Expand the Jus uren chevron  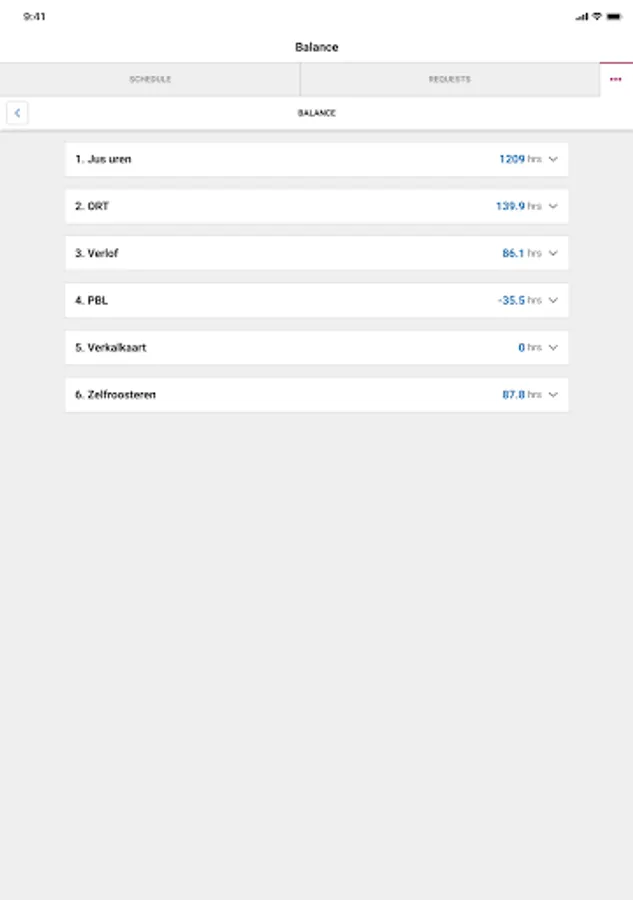point(553,159)
